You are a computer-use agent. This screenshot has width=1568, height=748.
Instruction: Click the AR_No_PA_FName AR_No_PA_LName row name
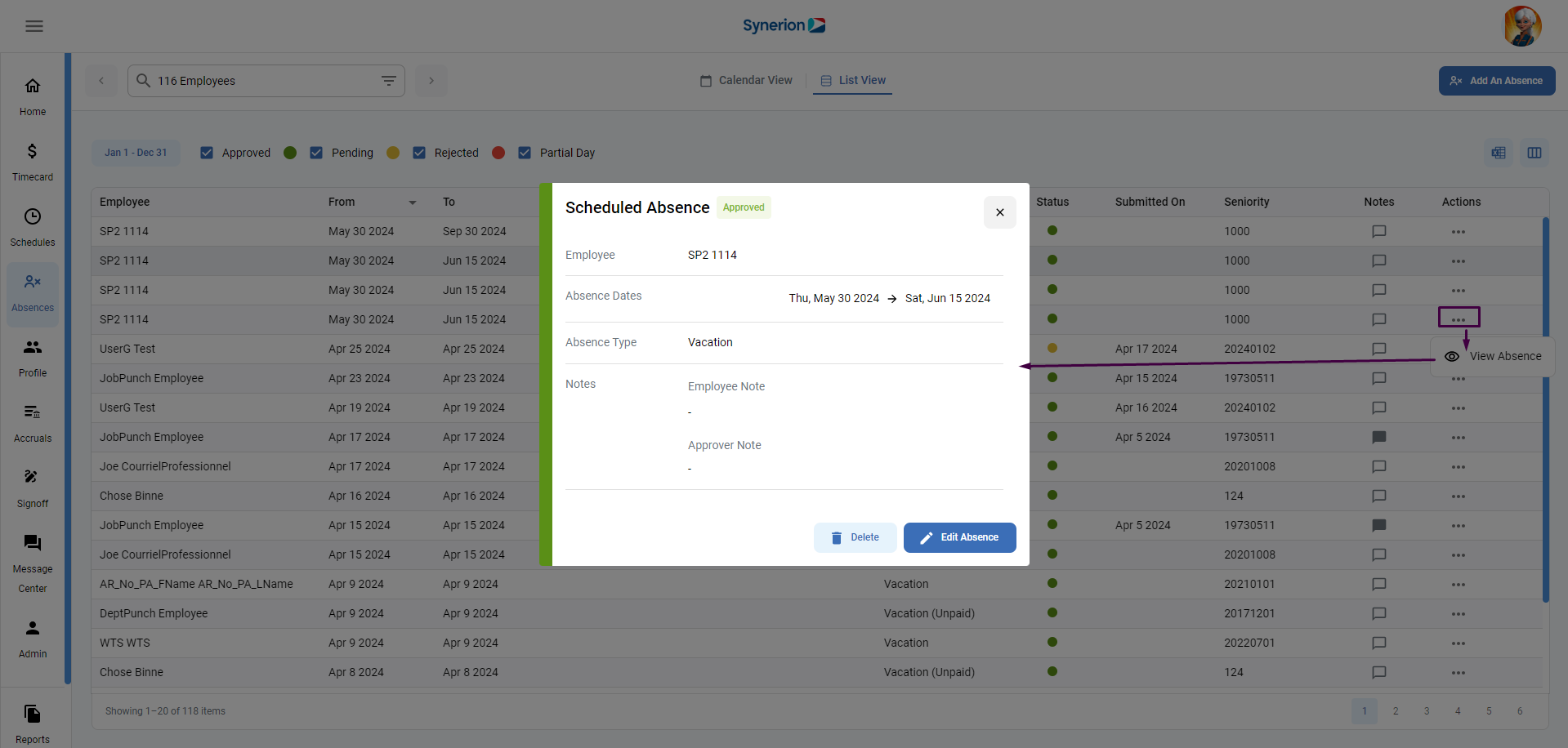click(196, 584)
